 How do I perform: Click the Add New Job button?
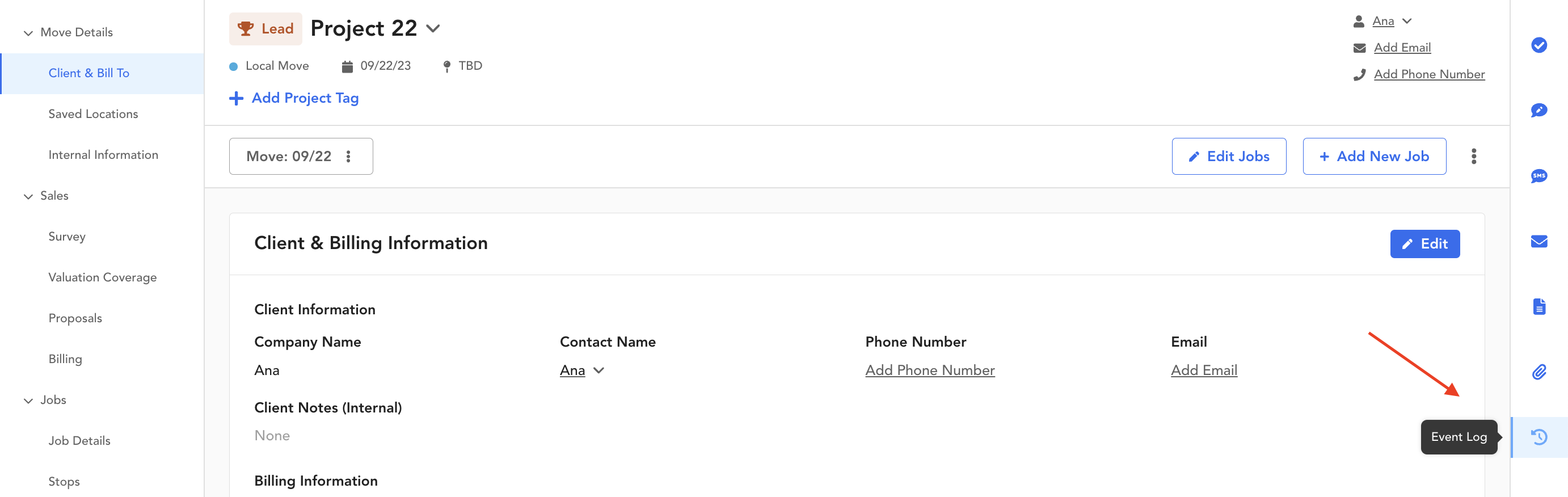pos(1374,157)
